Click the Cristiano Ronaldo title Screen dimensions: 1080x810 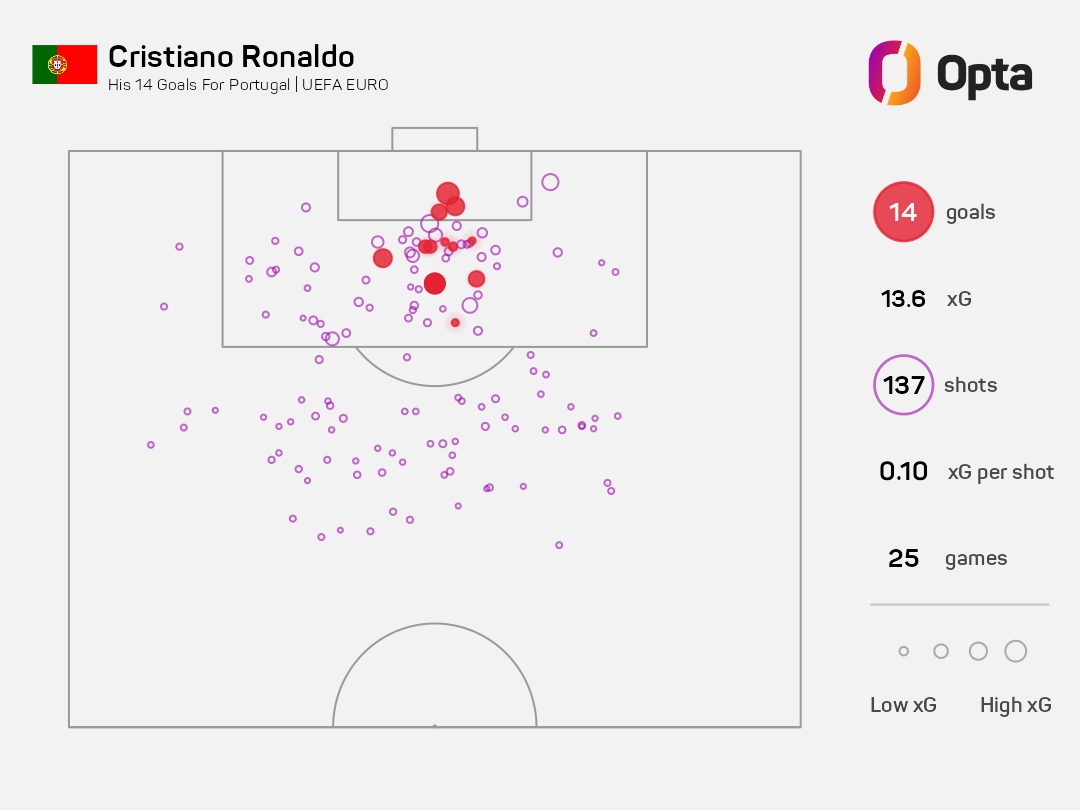231,57
